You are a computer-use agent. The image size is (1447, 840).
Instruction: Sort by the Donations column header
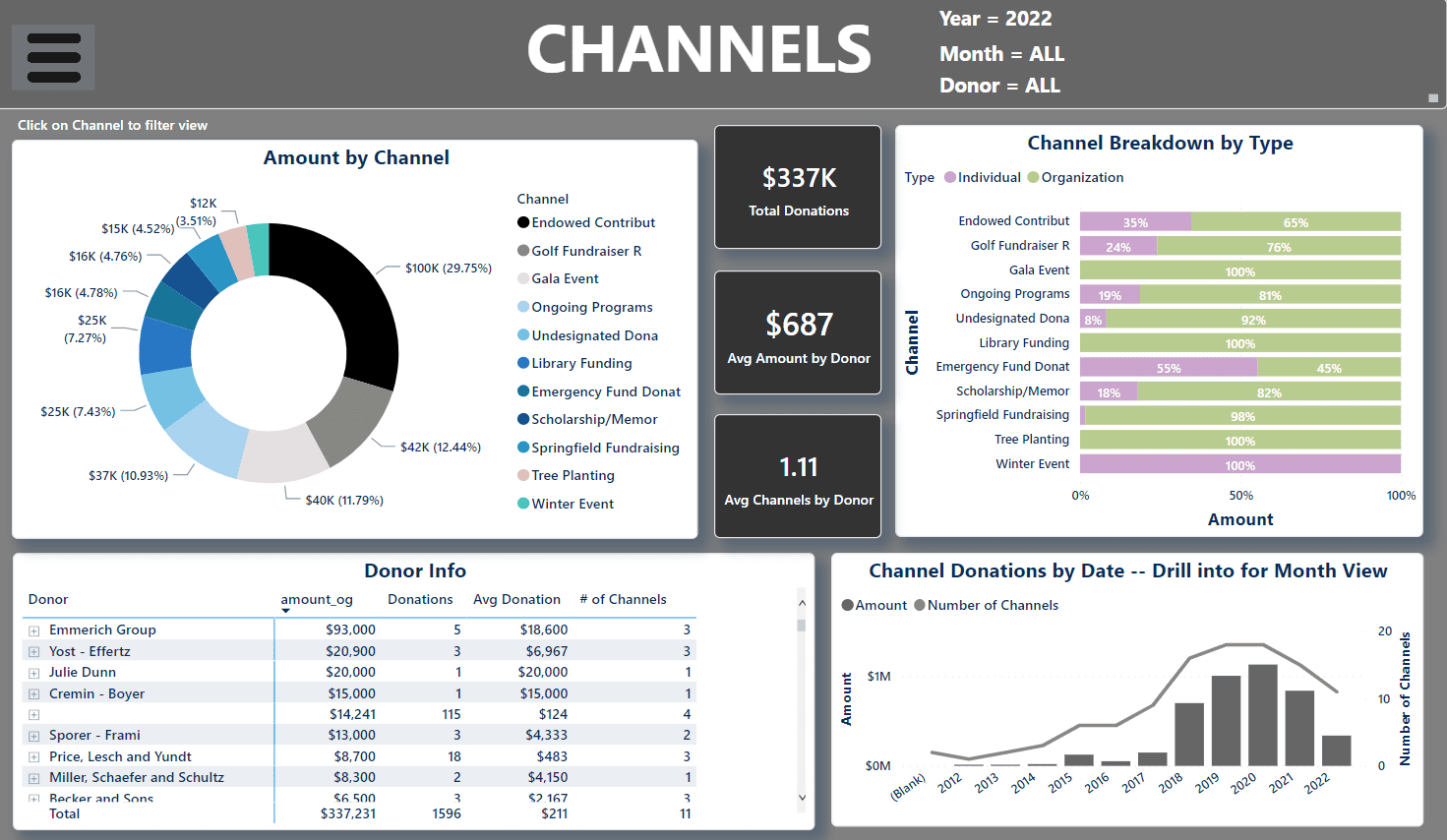(420, 599)
